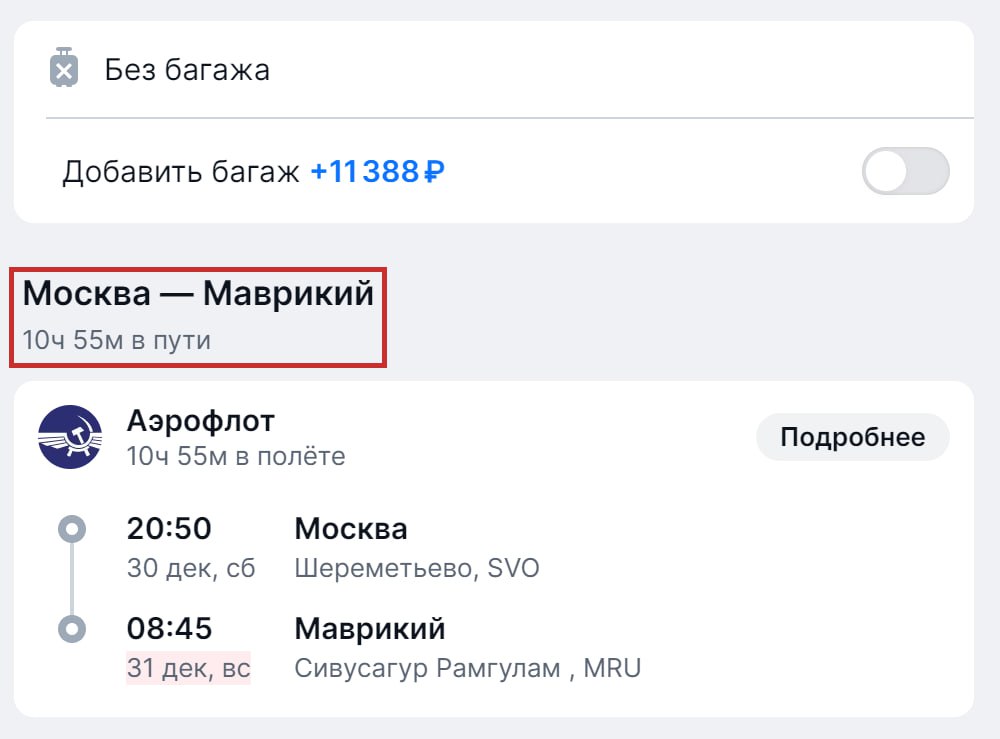Click the 10ч 55м в пути duration
This screenshot has height=739, width=1000.
tap(117, 340)
